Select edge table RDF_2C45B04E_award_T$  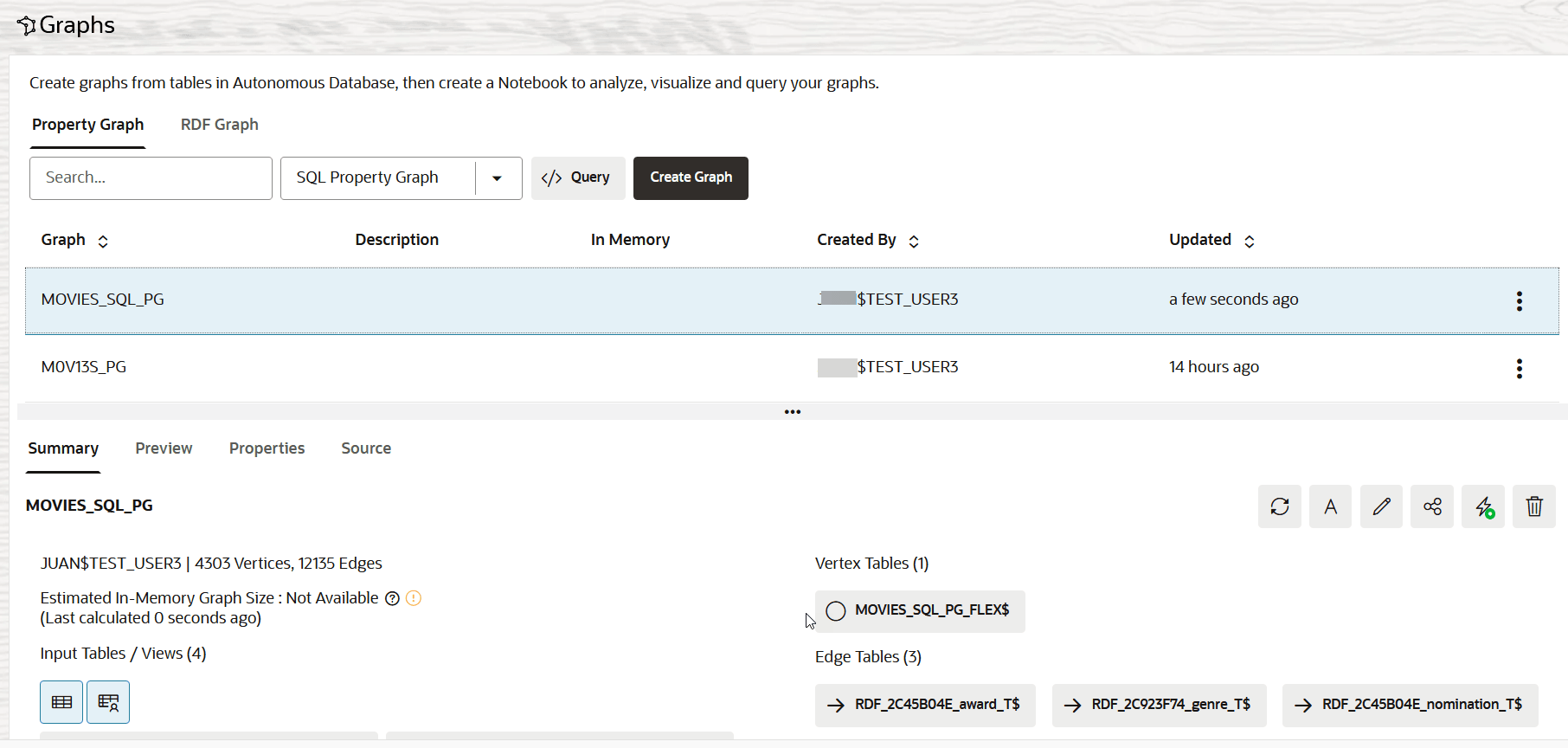tap(925, 705)
